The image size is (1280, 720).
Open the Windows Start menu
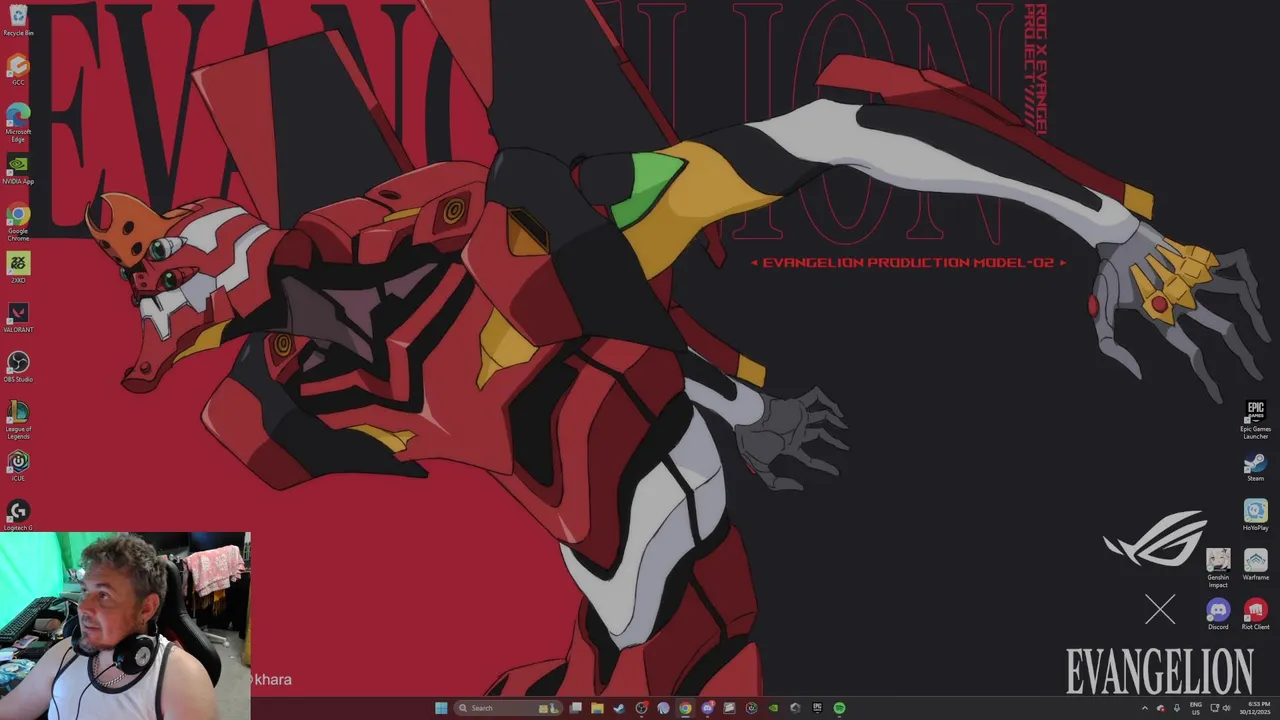pyautogui.click(x=441, y=708)
